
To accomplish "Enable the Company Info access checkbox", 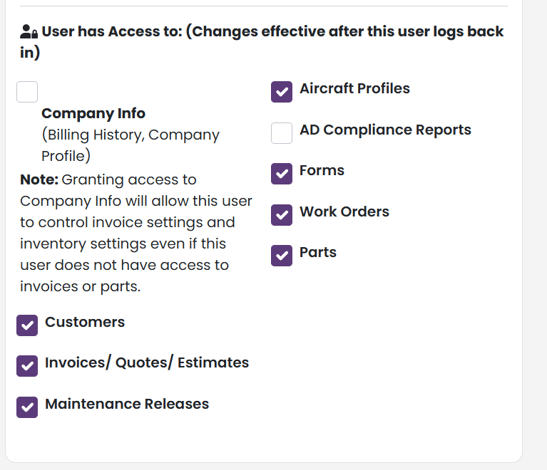I will 27,92.
